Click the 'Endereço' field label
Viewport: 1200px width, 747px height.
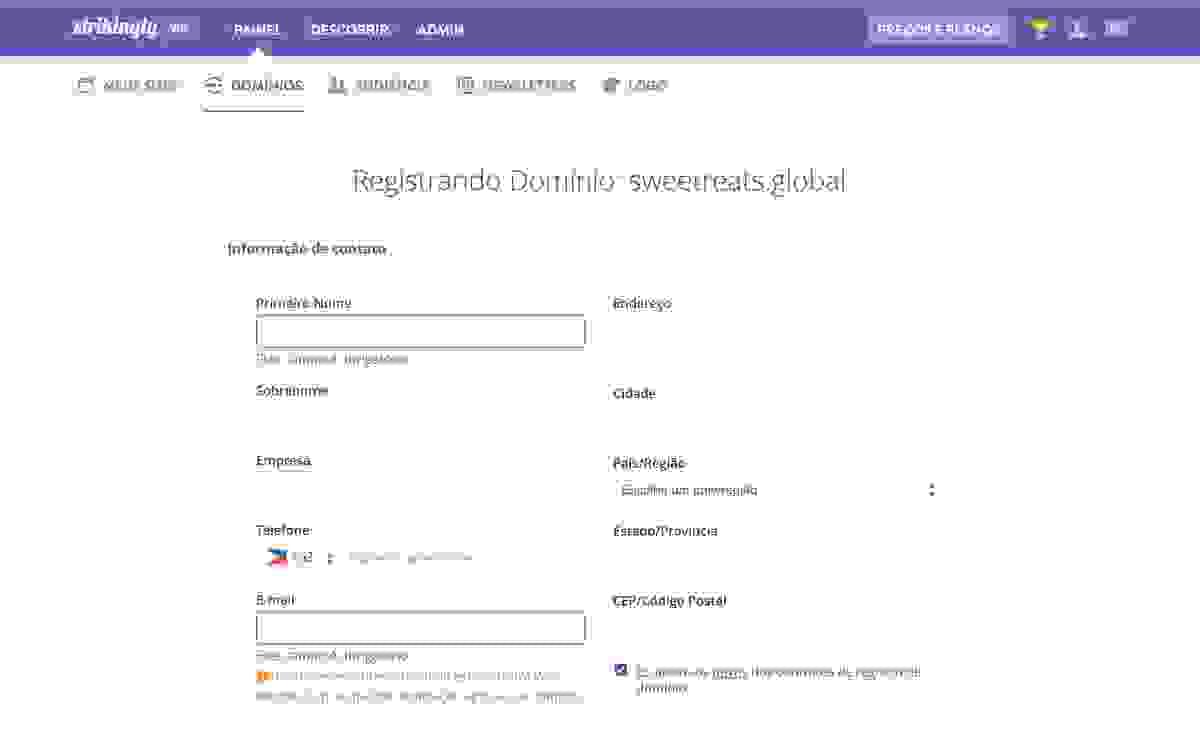click(642, 304)
